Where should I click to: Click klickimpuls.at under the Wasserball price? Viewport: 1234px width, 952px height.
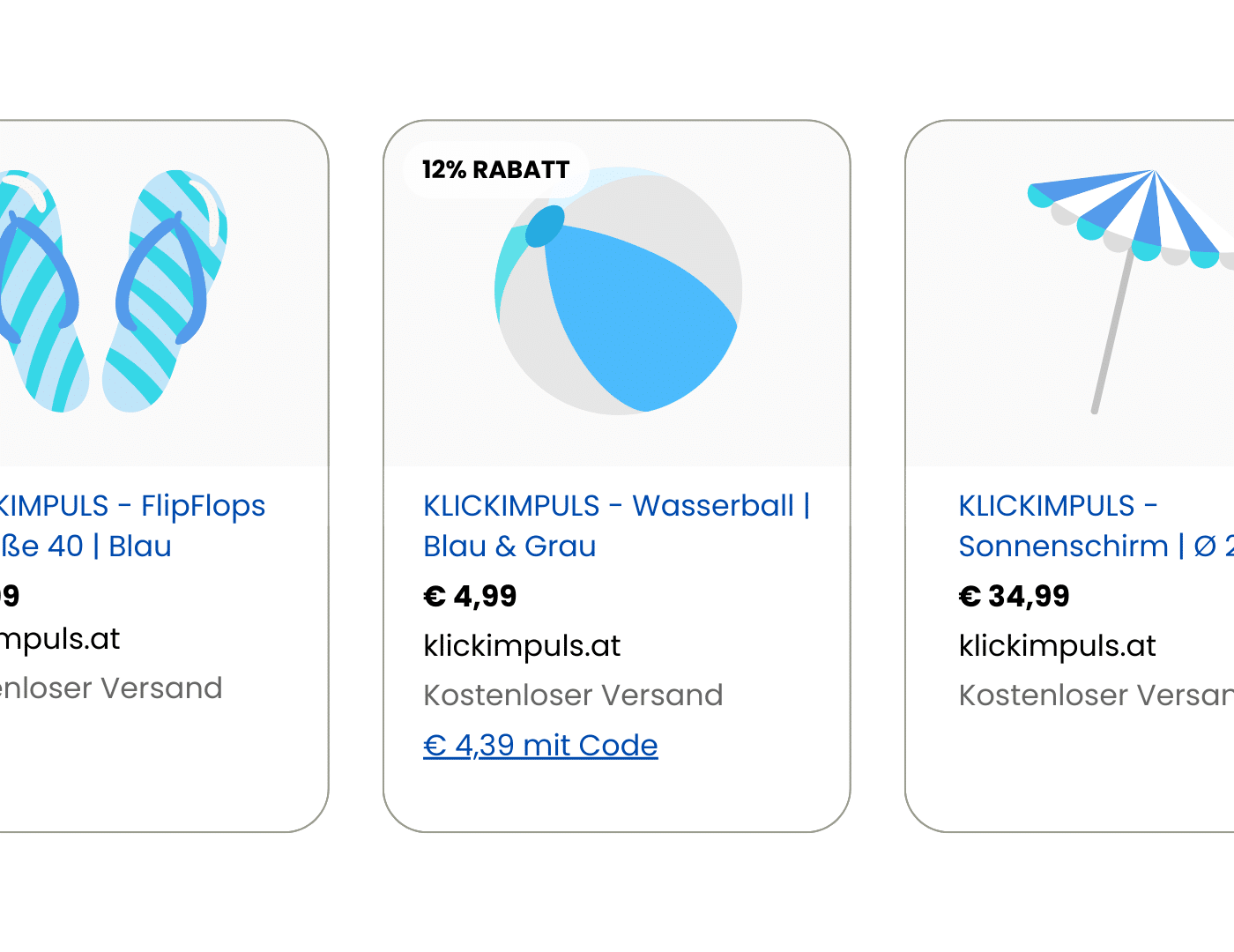(x=522, y=646)
